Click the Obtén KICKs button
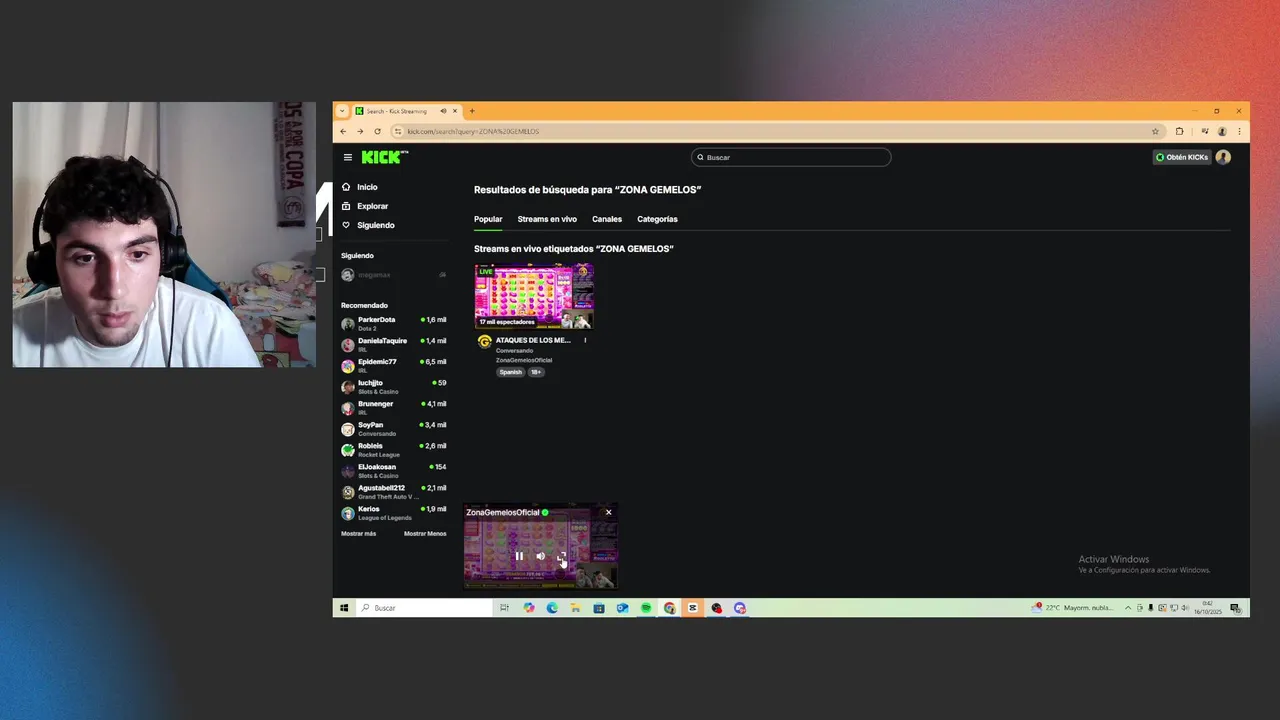 pyautogui.click(x=1182, y=157)
